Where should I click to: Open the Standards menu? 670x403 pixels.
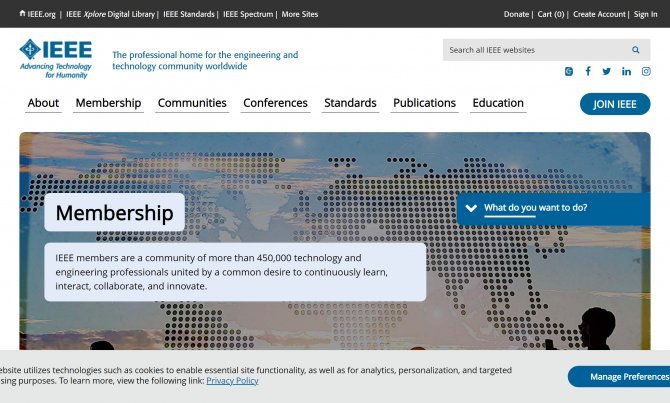pos(350,103)
